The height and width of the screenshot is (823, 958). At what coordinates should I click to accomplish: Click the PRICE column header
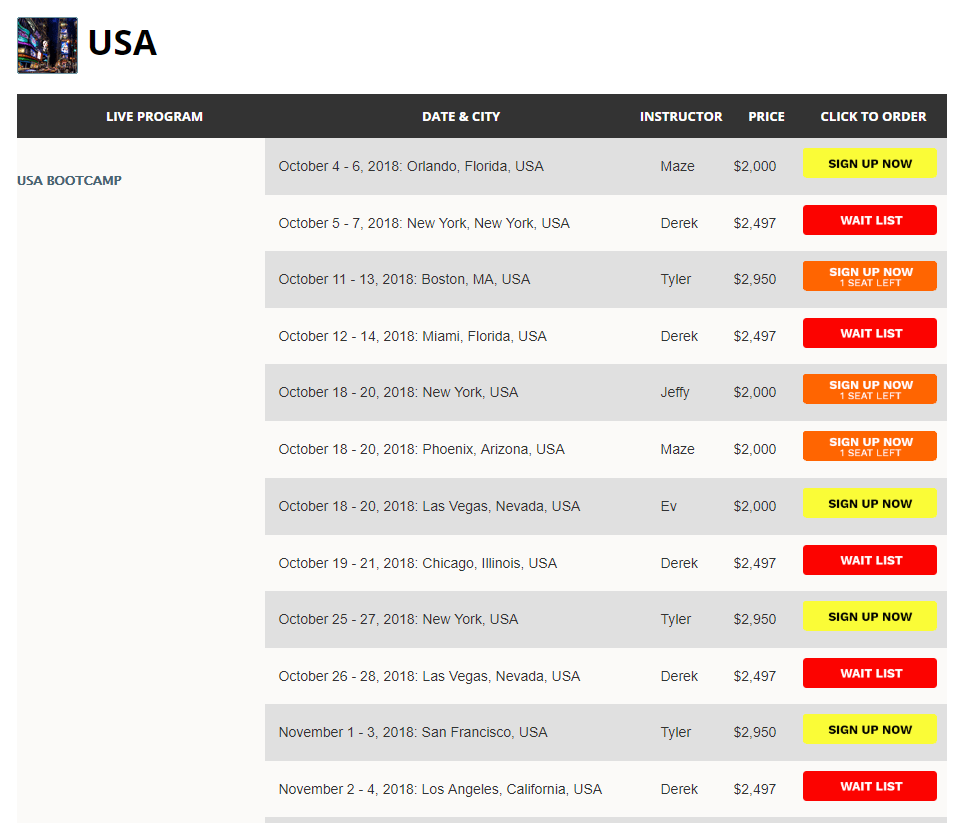point(766,116)
